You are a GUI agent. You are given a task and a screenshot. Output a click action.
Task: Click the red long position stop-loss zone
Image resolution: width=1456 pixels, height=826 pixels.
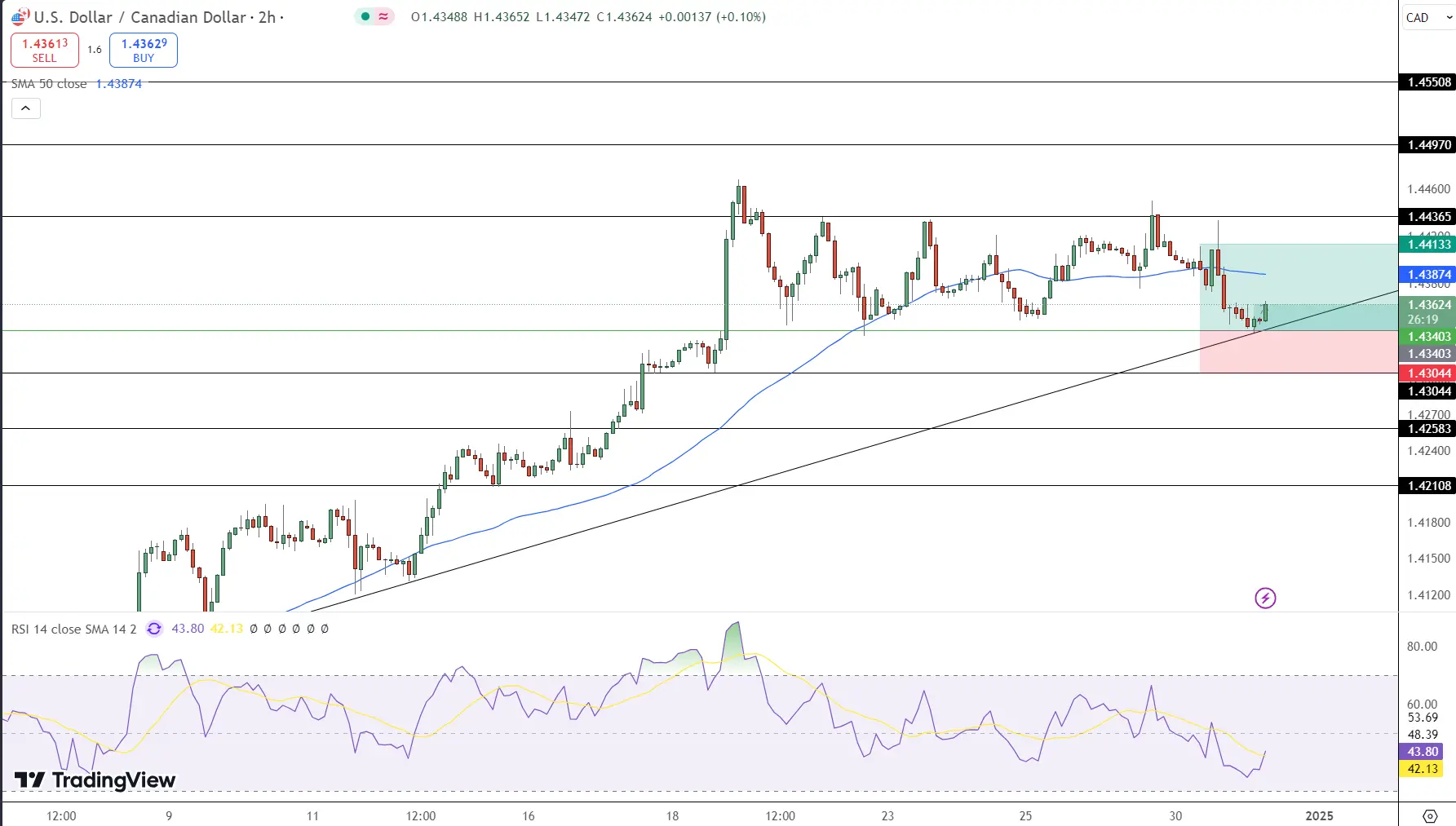1299,351
